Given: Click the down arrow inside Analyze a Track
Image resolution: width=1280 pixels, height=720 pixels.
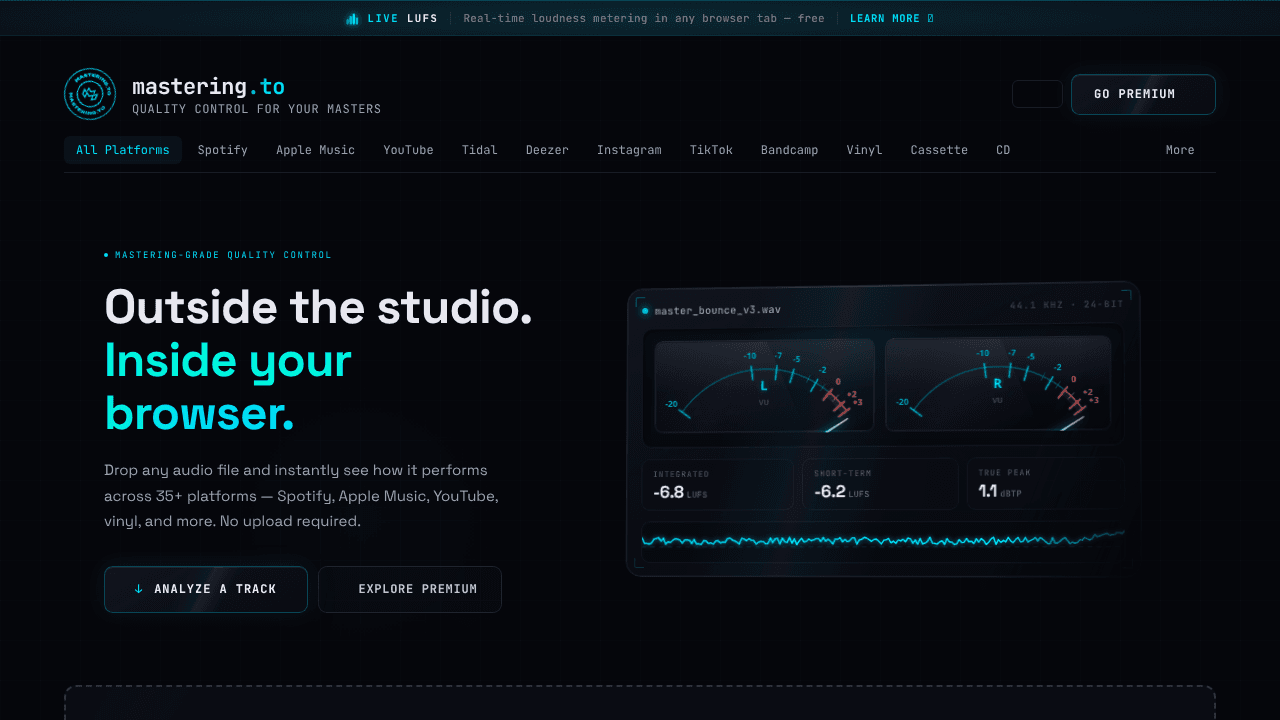Looking at the screenshot, I should tap(139, 589).
